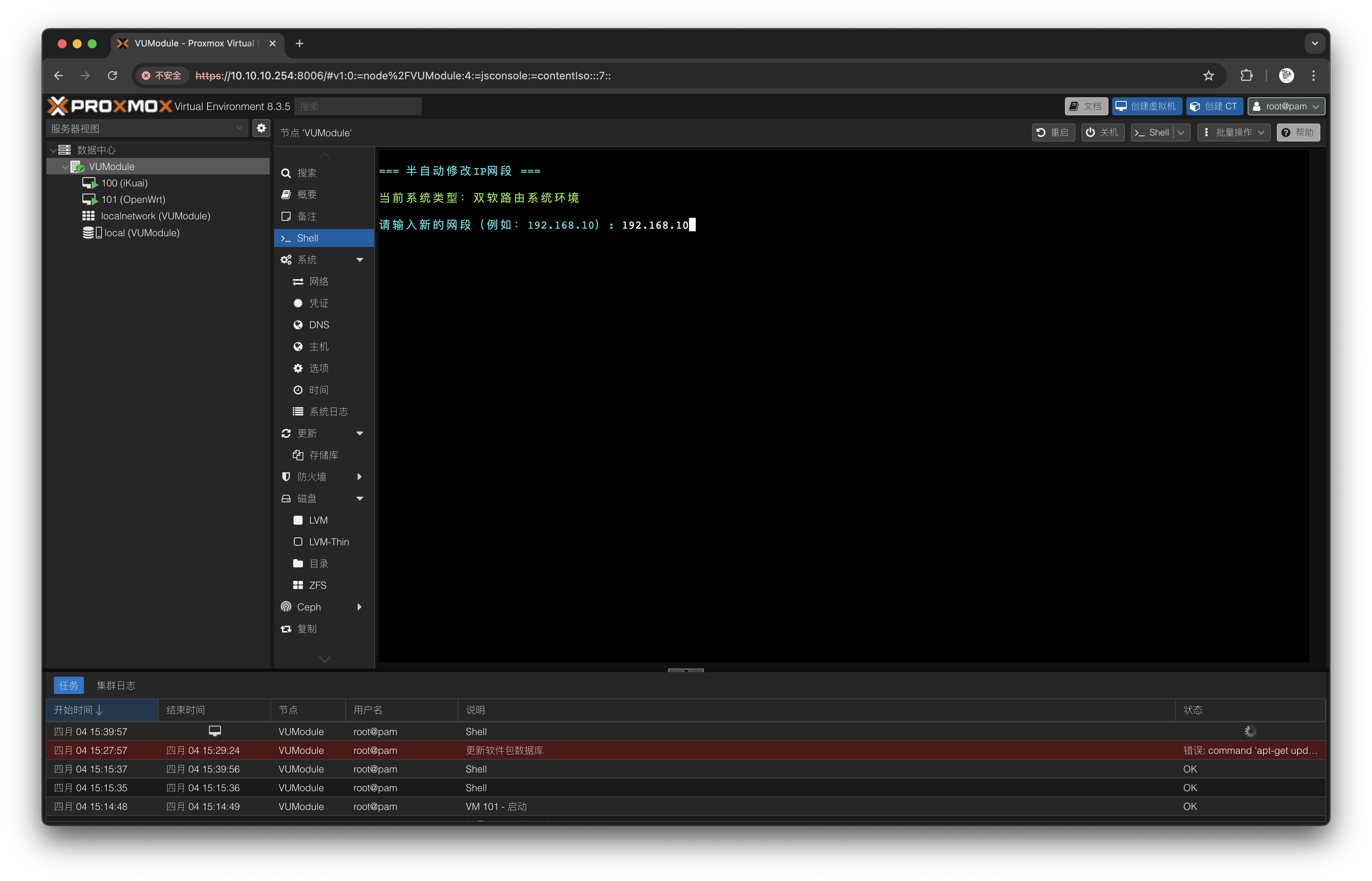Click the top search input field
1372x881 pixels.
click(358, 106)
